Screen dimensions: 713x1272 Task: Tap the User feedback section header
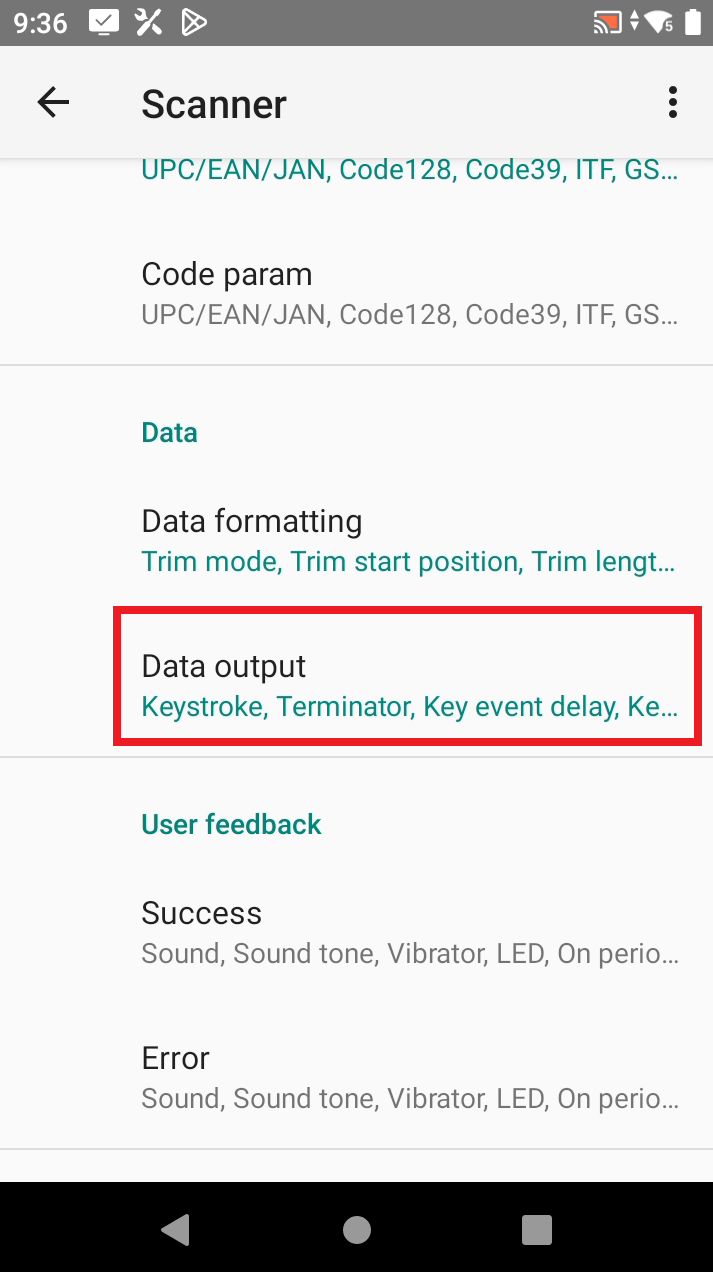coord(231,824)
